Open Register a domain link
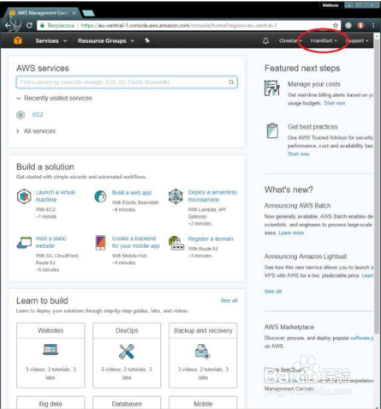 pos(210,239)
